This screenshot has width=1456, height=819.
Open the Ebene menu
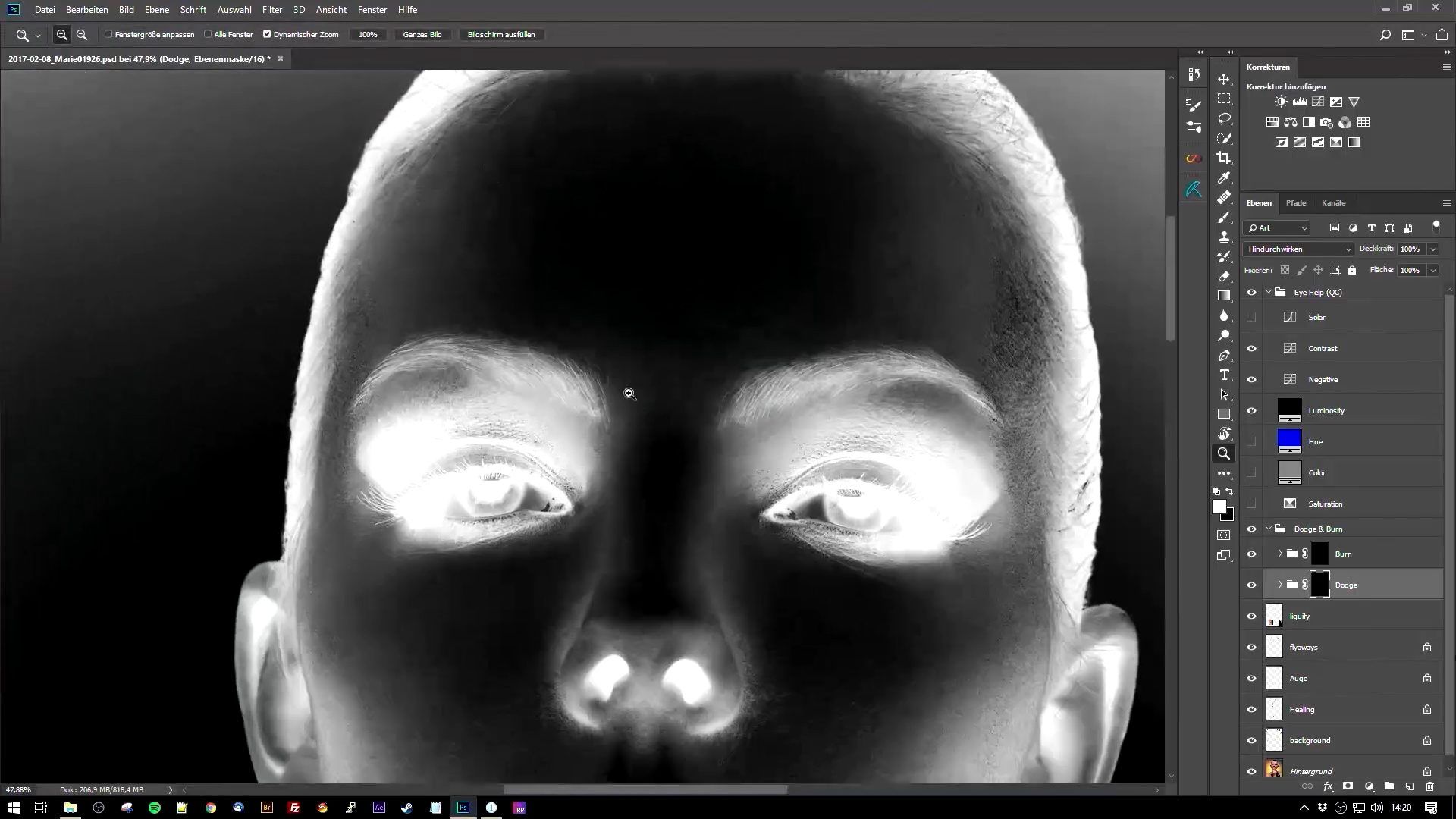click(x=157, y=10)
